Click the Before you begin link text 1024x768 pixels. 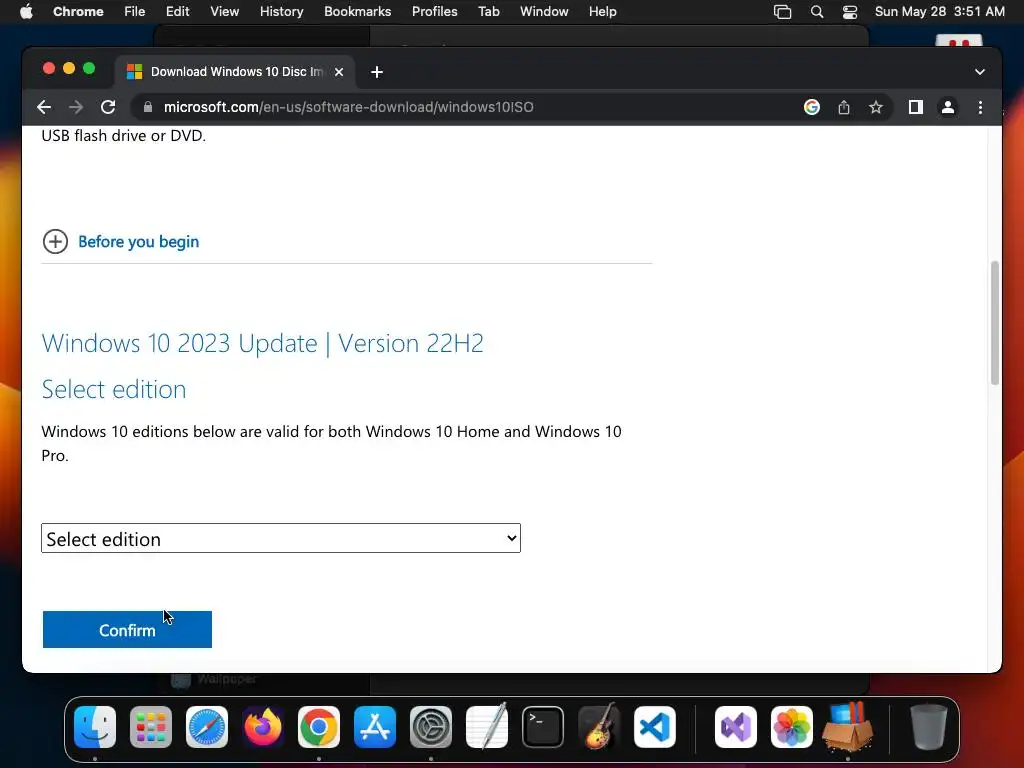(138, 242)
